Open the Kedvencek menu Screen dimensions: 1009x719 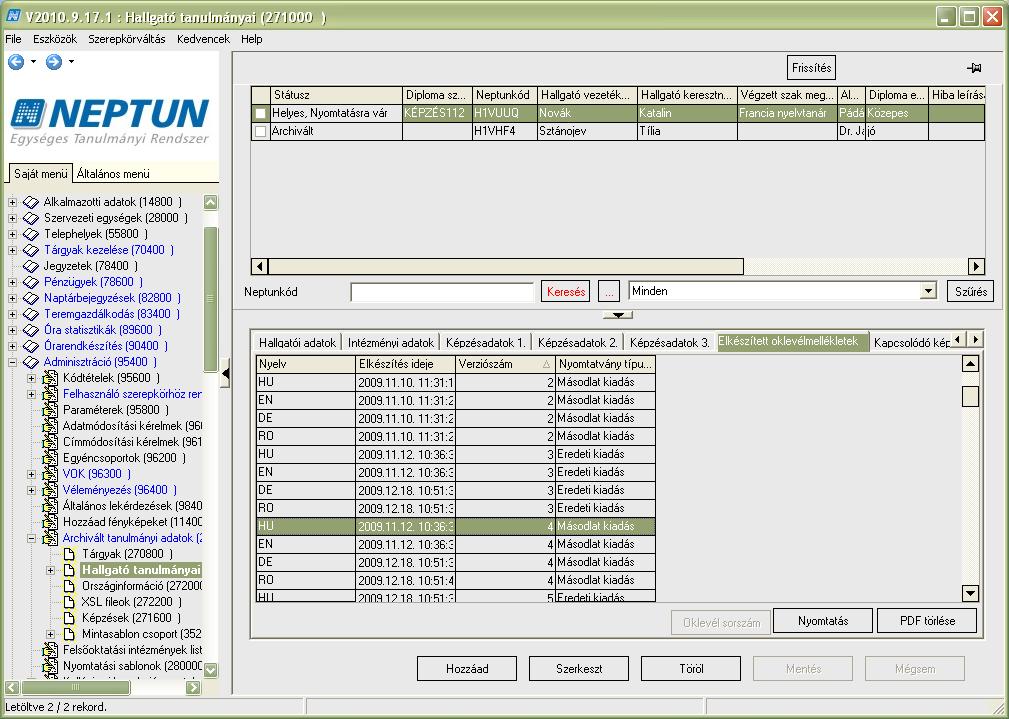point(203,39)
